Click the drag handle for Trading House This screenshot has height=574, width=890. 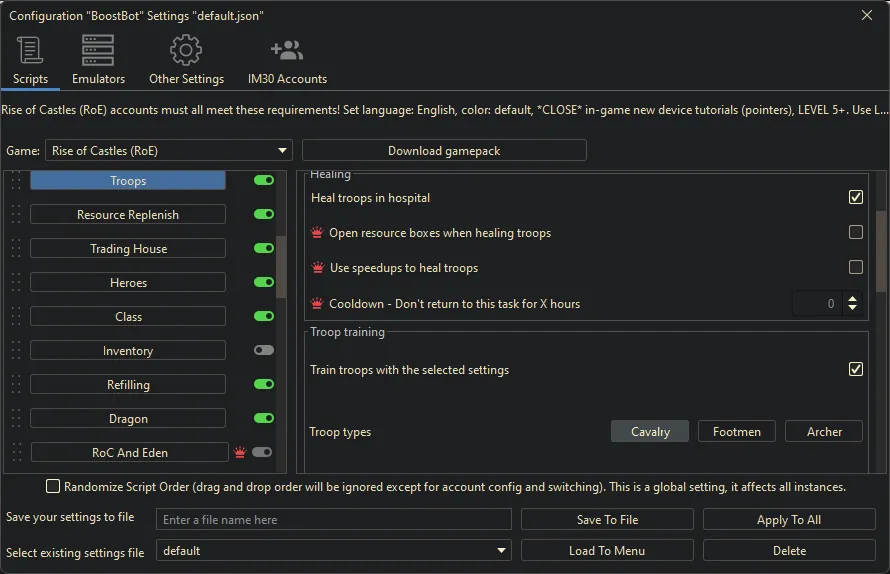click(x=16, y=249)
